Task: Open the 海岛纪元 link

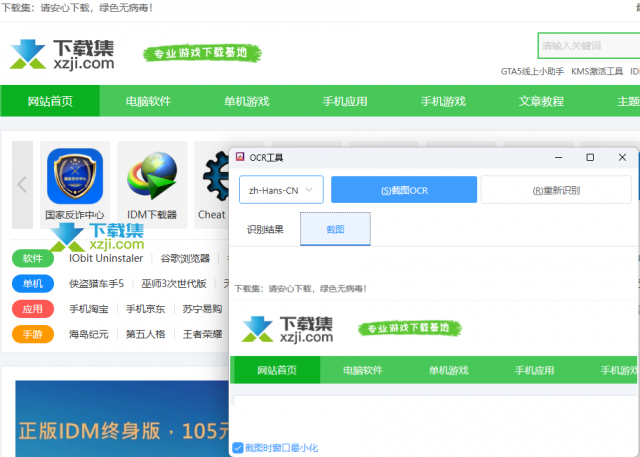Action: [x=89, y=335]
